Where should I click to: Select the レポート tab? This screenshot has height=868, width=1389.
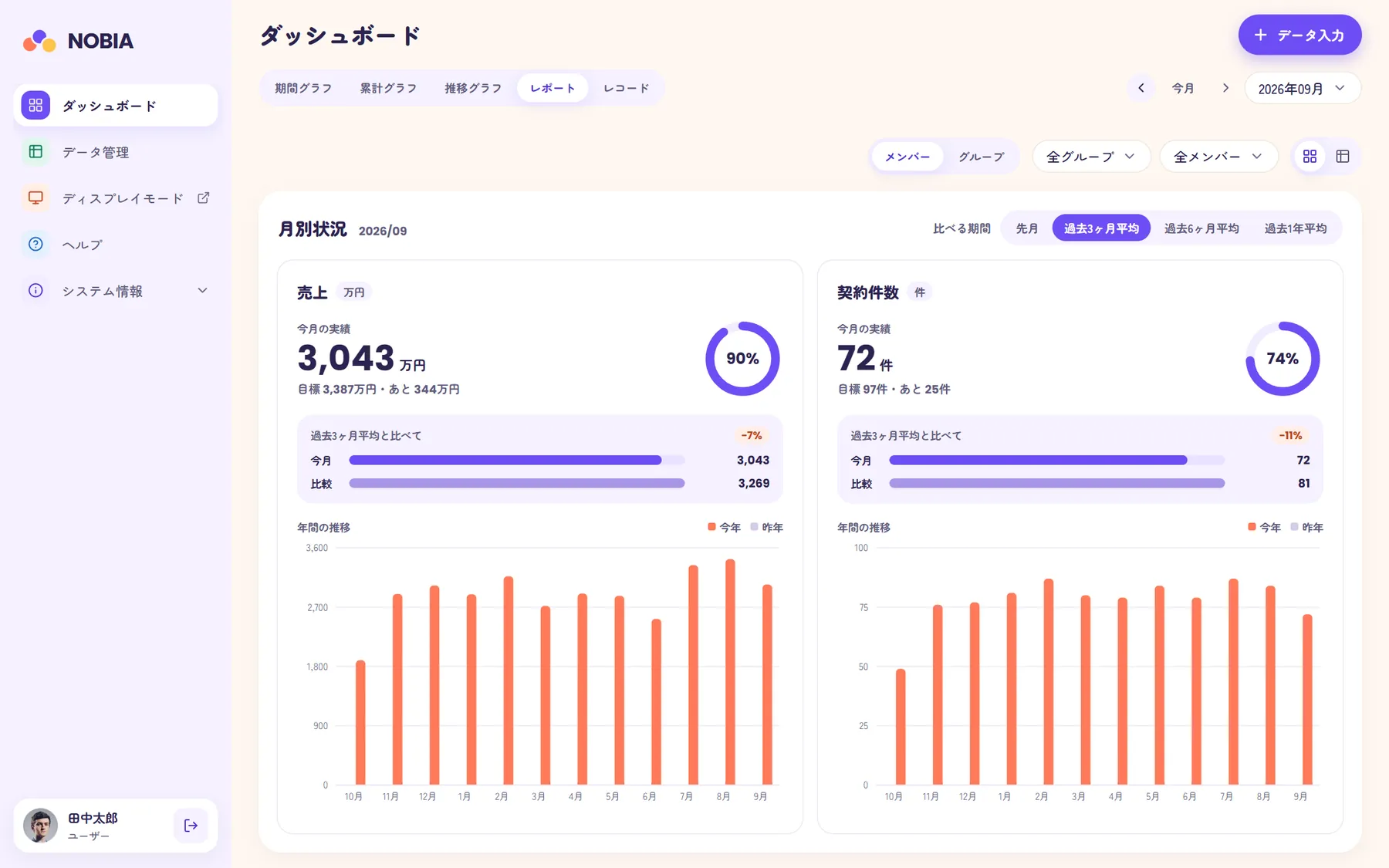[553, 88]
